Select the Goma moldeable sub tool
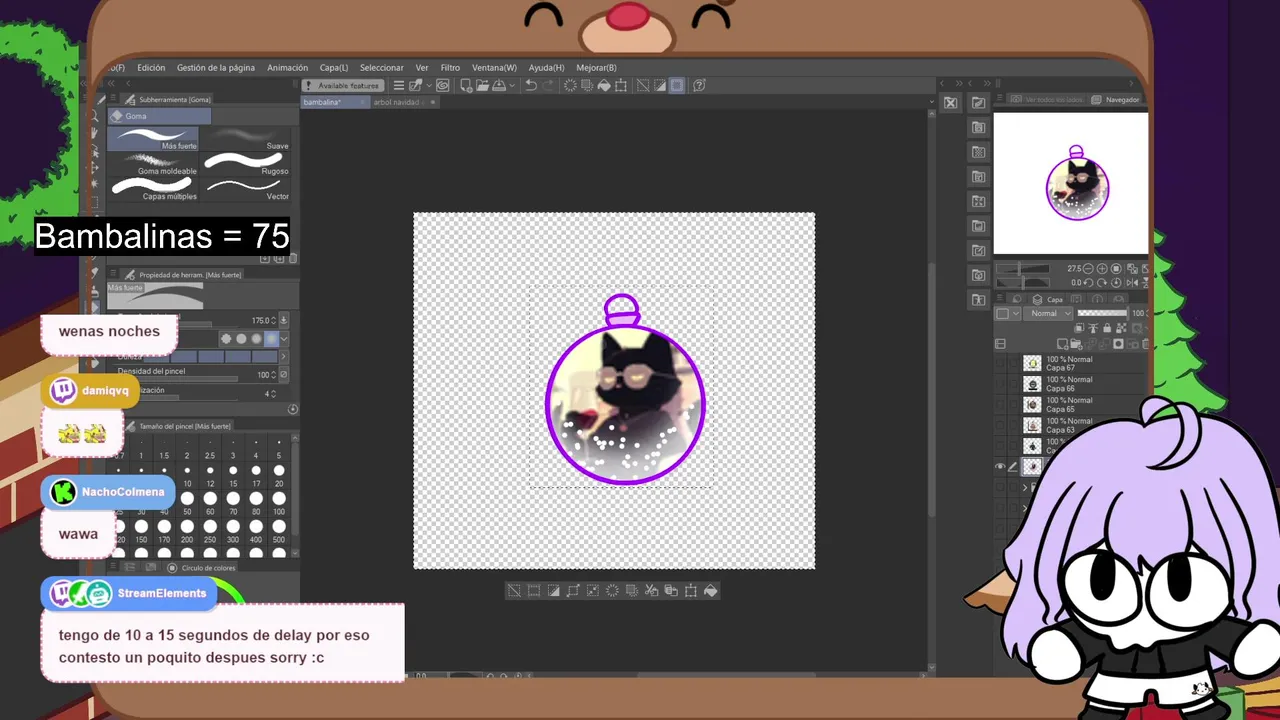This screenshot has width=1280, height=720. coord(153,164)
